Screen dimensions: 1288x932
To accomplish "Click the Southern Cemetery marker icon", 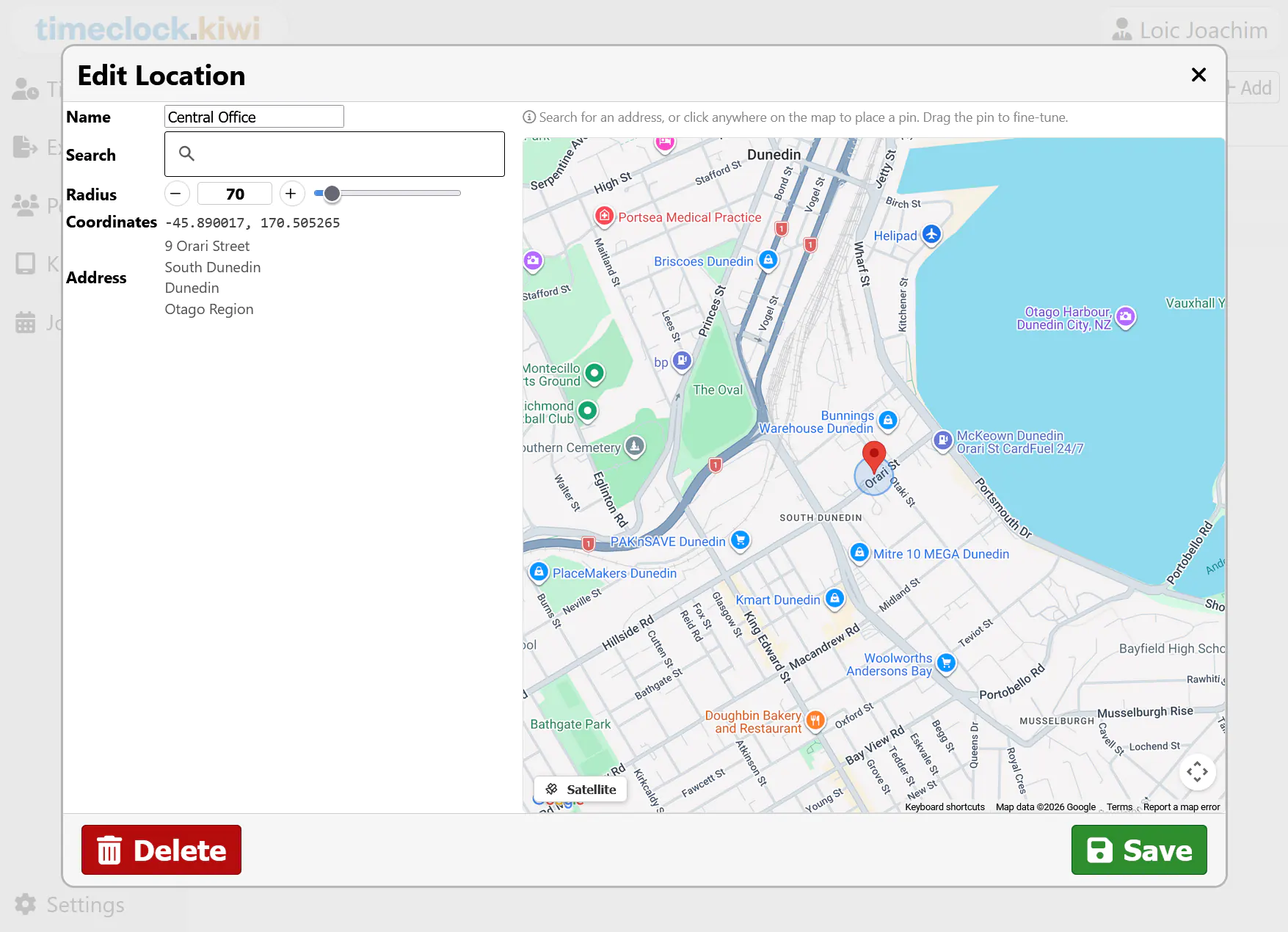I will (635, 446).
